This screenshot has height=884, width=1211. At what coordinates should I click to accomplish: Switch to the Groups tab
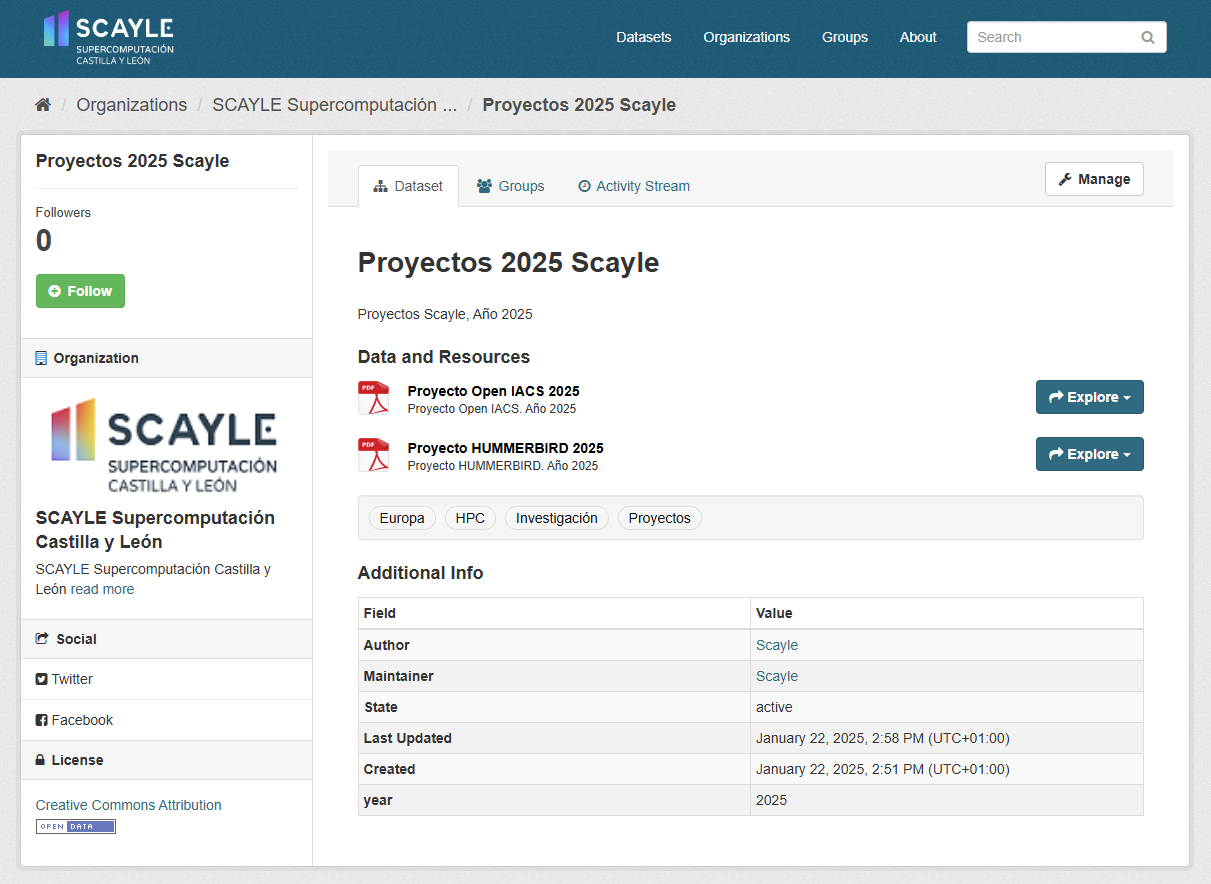(x=510, y=186)
